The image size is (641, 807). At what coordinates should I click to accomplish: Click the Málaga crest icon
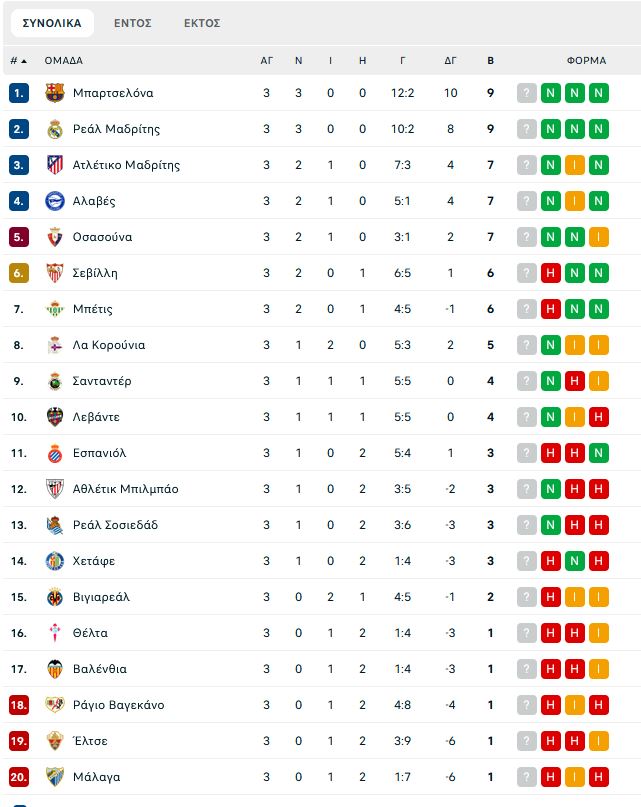55,777
